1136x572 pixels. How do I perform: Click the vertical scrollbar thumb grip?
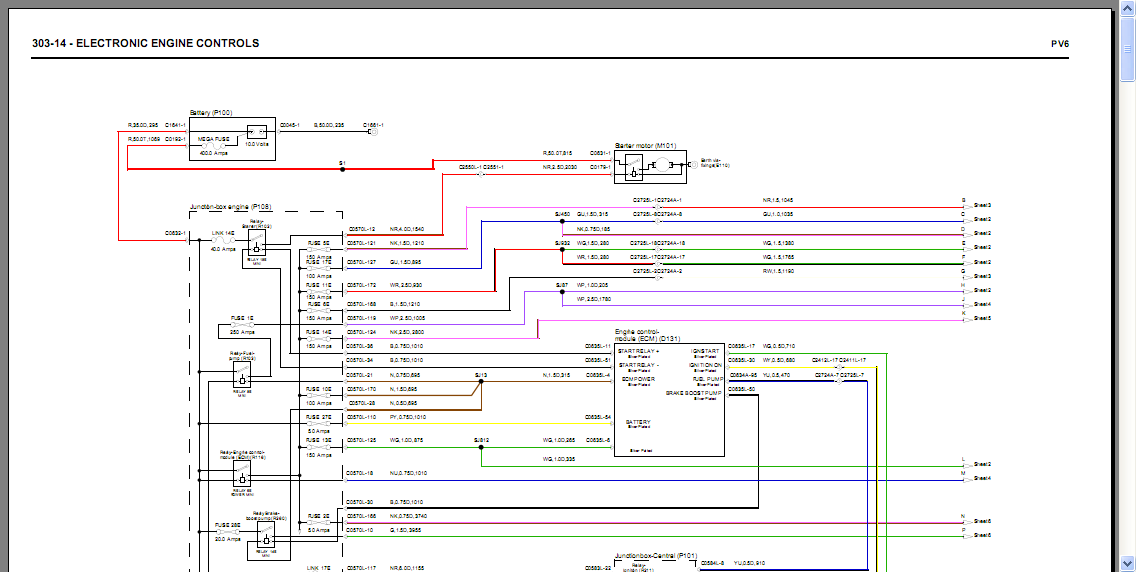[1127, 50]
